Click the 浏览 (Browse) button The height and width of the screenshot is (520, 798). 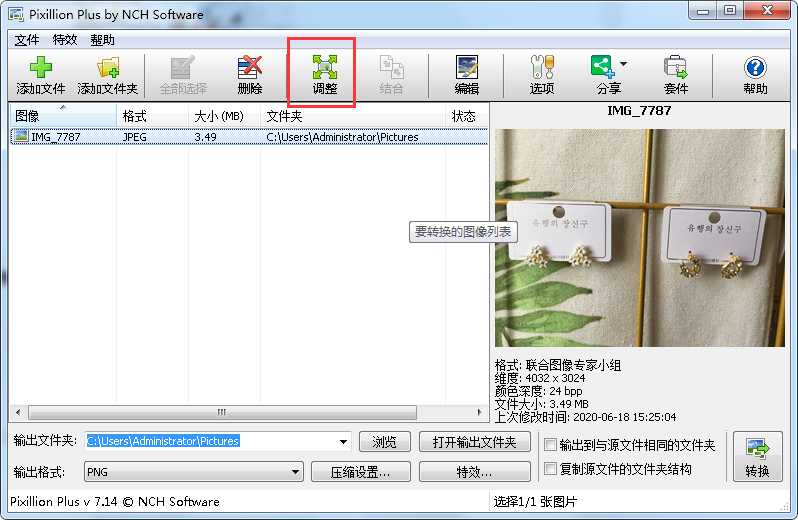[384, 442]
